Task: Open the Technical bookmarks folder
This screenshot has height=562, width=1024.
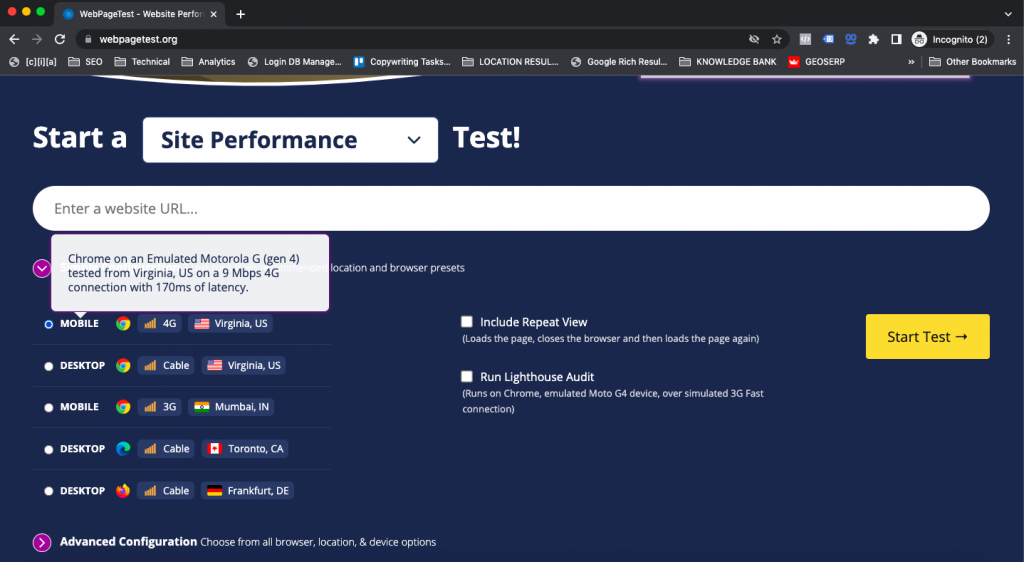Action: pyautogui.click(x=141, y=62)
